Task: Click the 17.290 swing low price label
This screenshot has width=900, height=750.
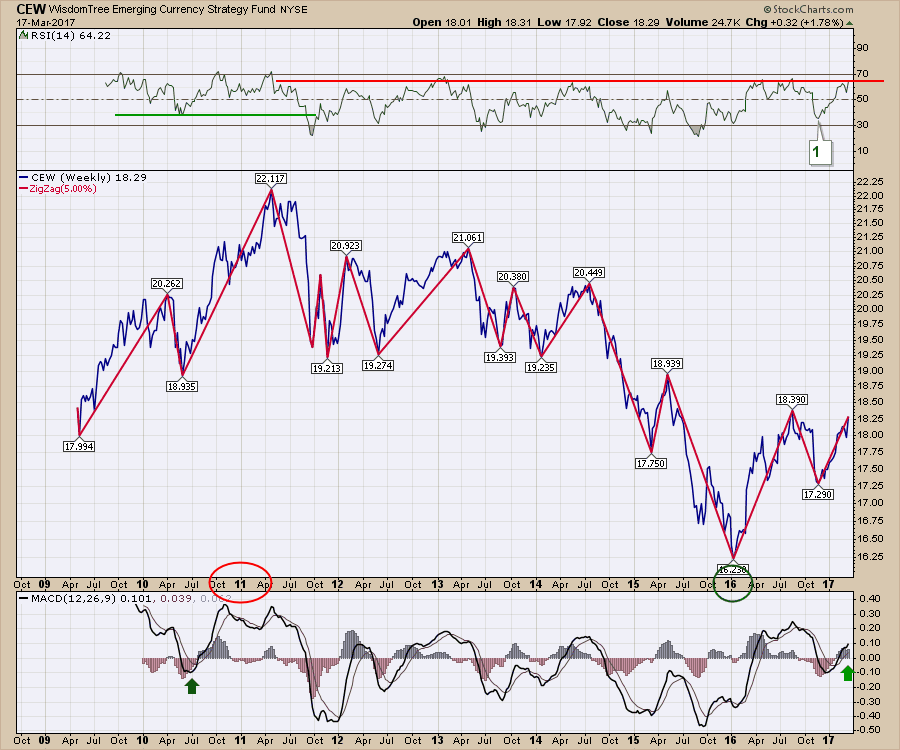Action: pyautogui.click(x=817, y=495)
